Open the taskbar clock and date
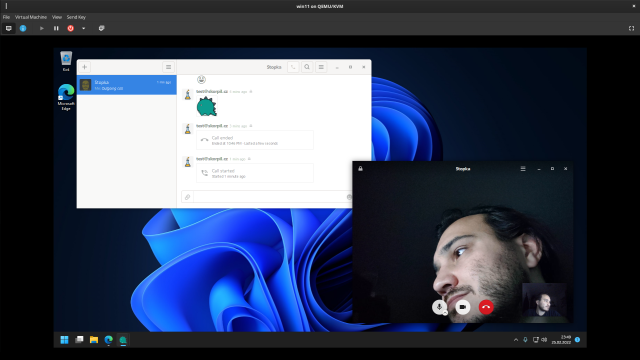This screenshot has width=640, height=360. coord(561,340)
